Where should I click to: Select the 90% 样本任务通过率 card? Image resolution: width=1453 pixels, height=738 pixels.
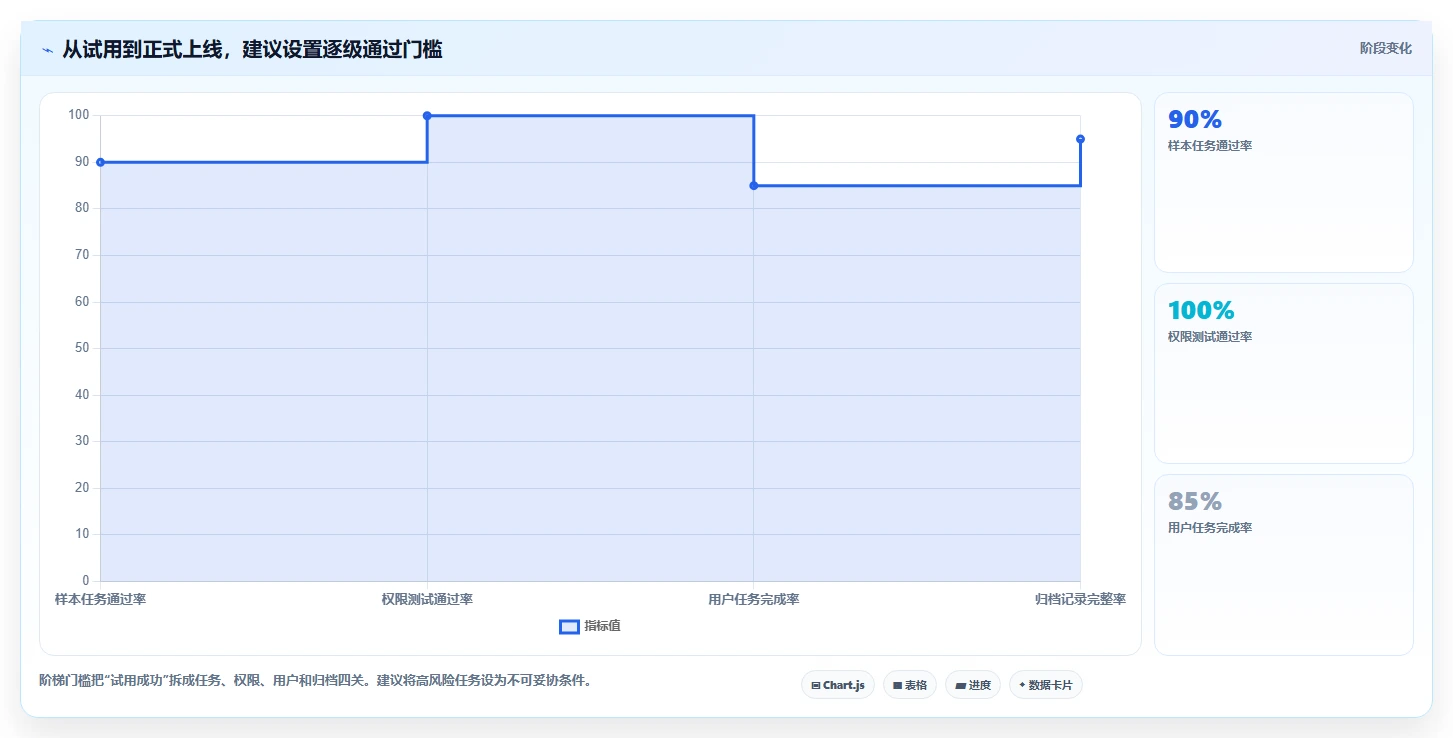click(x=1284, y=182)
